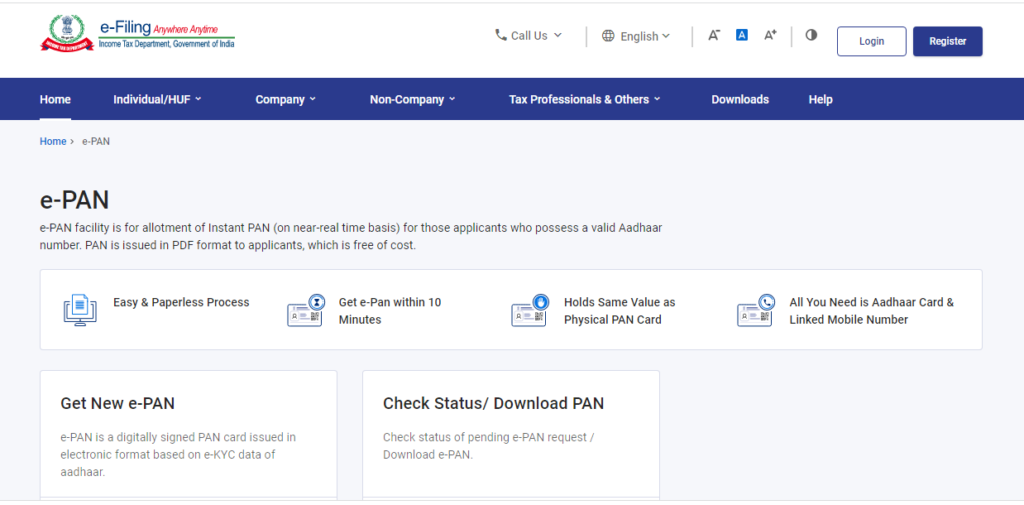This screenshot has height=505, width=1024.
Task: Click the Login button
Action: (872, 41)
